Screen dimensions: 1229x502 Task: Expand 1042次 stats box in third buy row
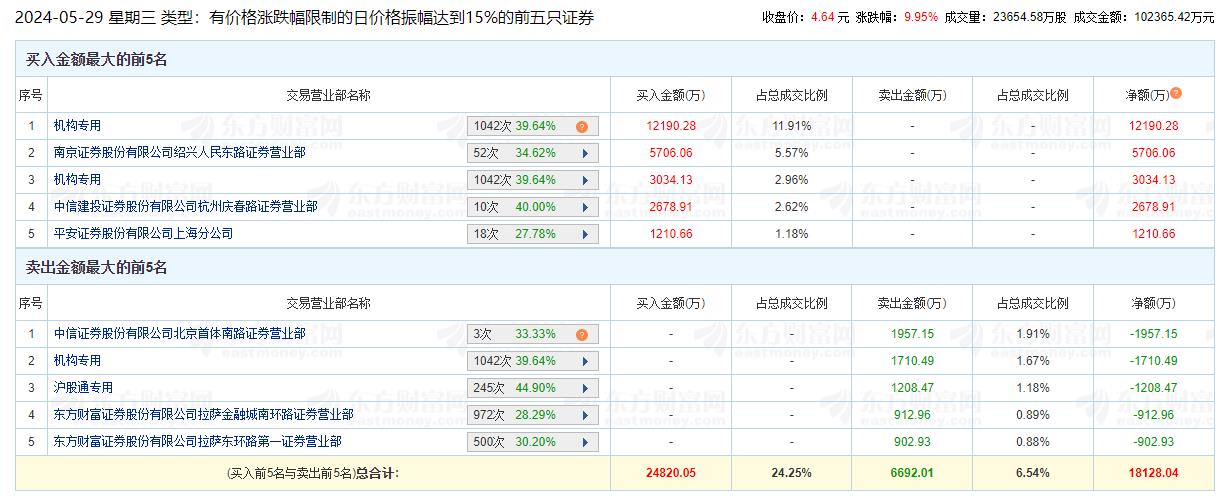tap(532, 180)
